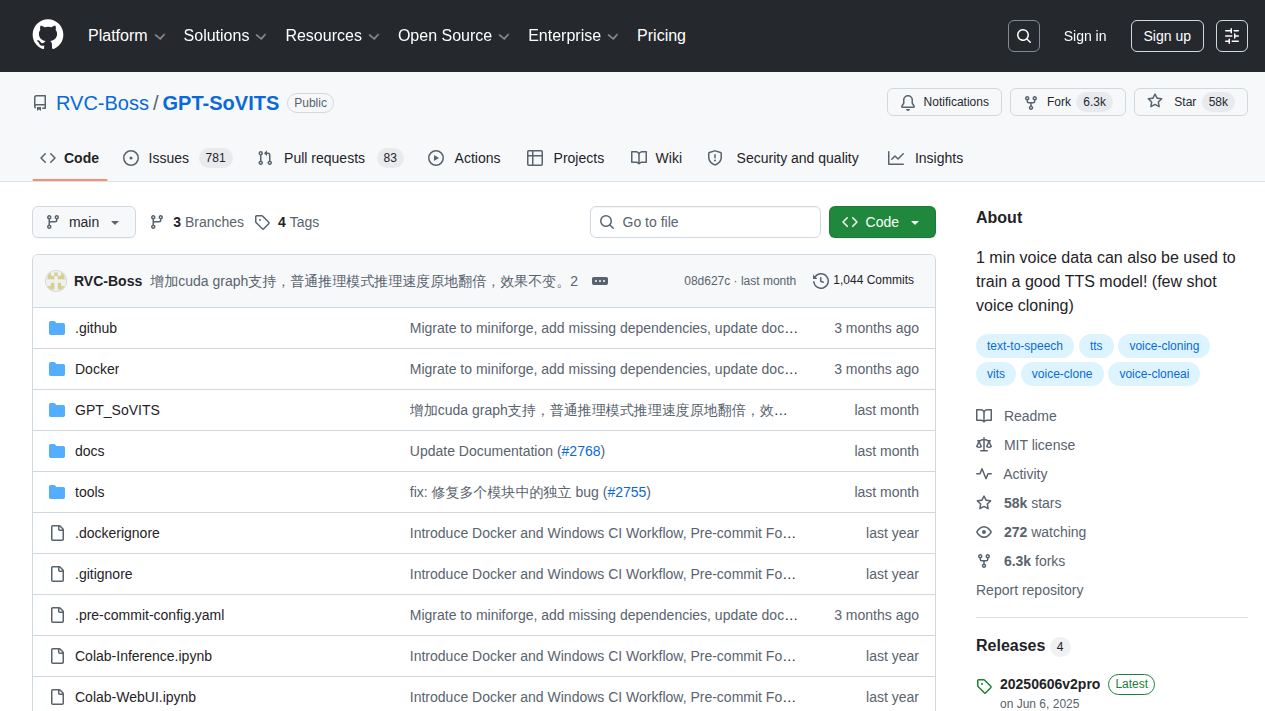Switch to the Actions tab
1265x711 pixels.
[x=464, y=158]
